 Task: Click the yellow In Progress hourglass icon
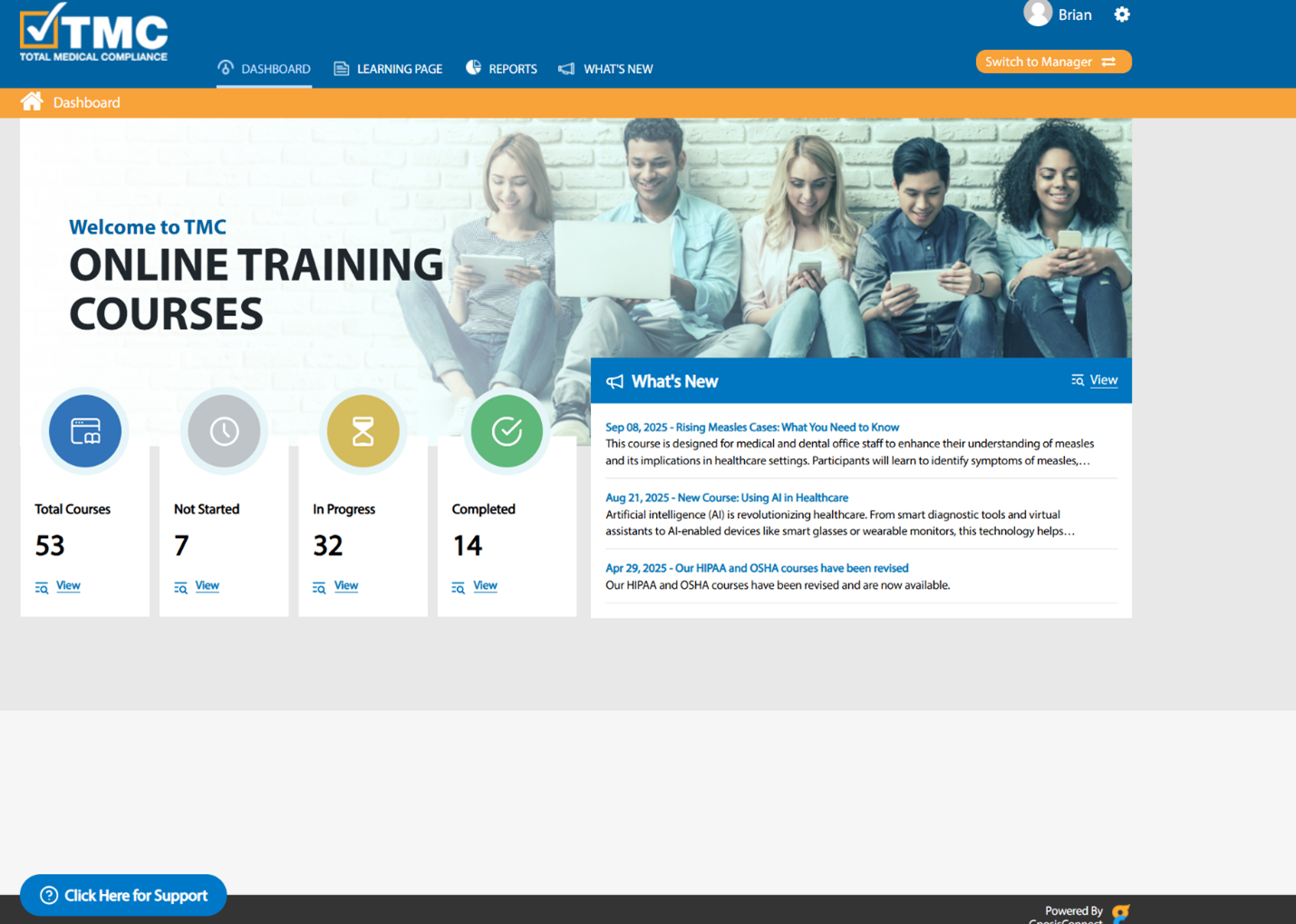pos(363,431)
